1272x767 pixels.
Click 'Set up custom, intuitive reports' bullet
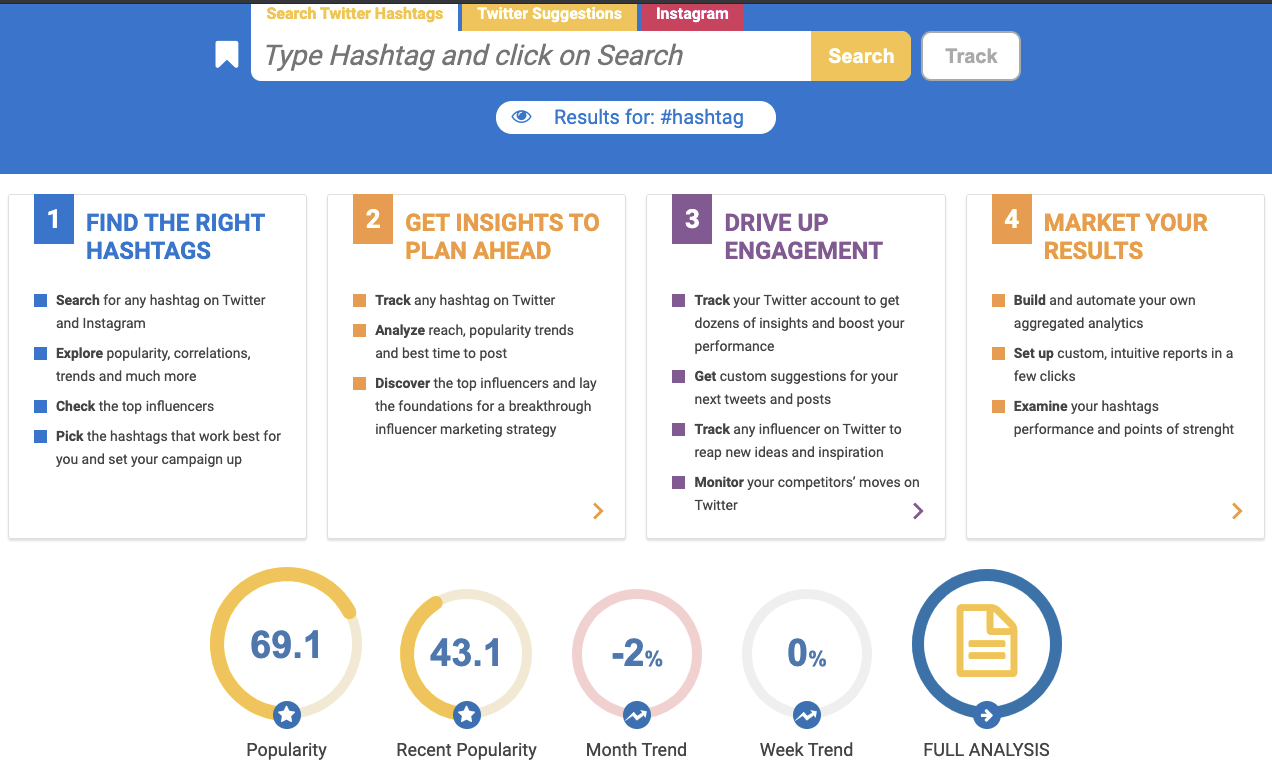point(1123,364)
